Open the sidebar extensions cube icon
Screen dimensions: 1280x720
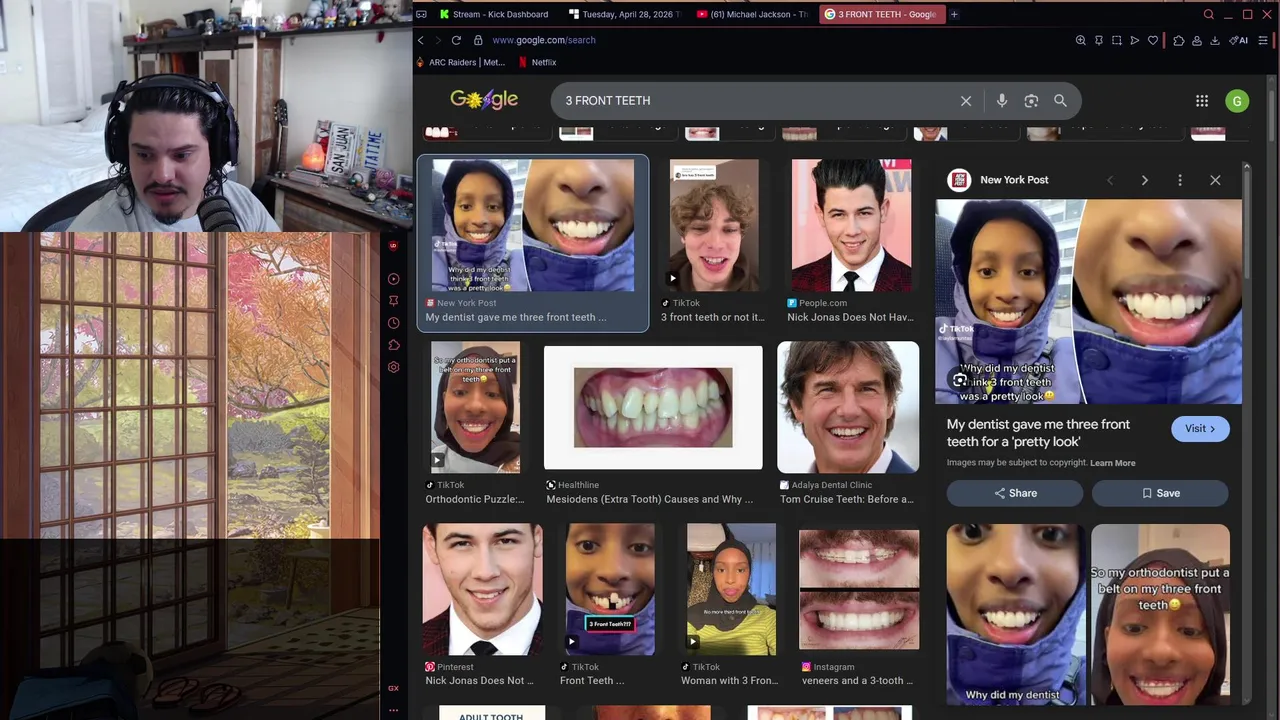click(x=393, y=345)
